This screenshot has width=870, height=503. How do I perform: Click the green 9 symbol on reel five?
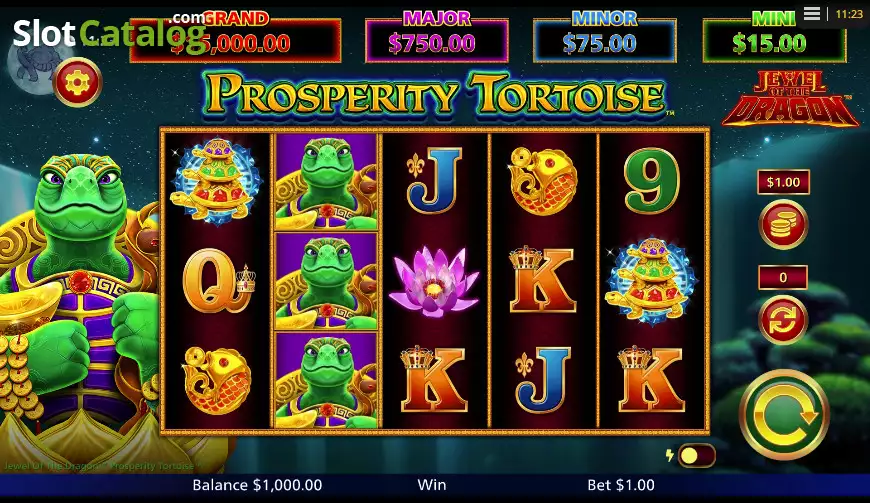coord(651,181)
